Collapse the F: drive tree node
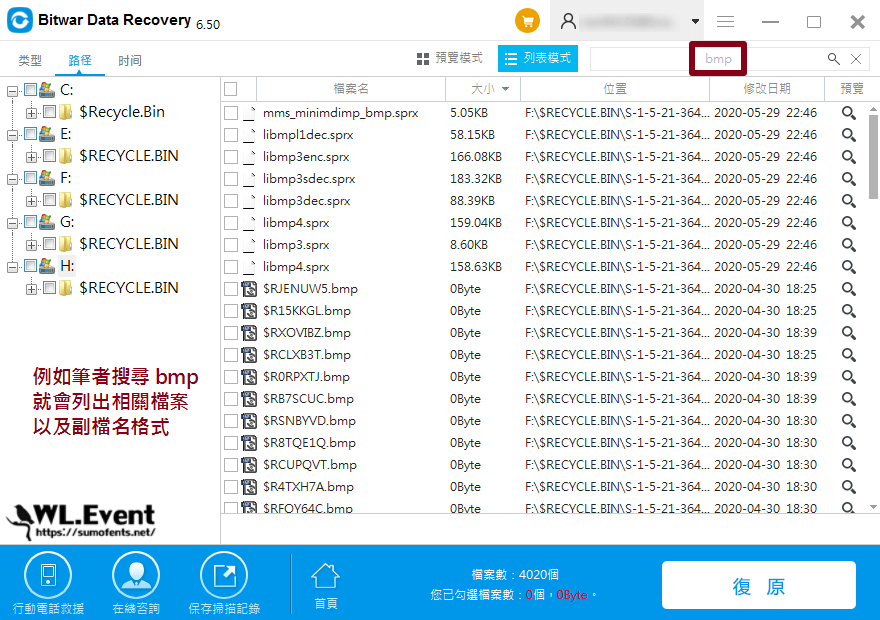Viewport: 880px width, 620px height. pos(12,180)
